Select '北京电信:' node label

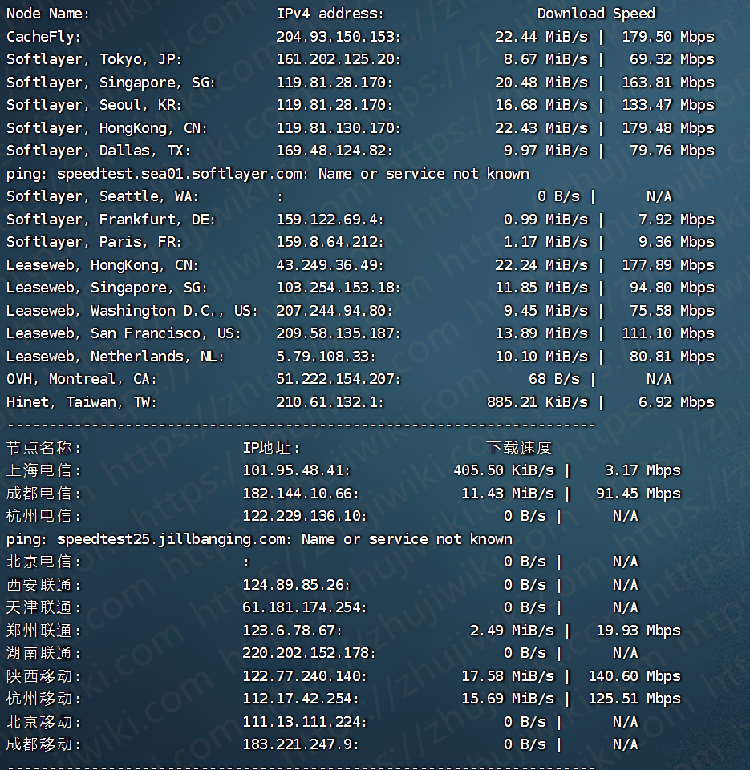pyautogui.click(x=43, y=562)
